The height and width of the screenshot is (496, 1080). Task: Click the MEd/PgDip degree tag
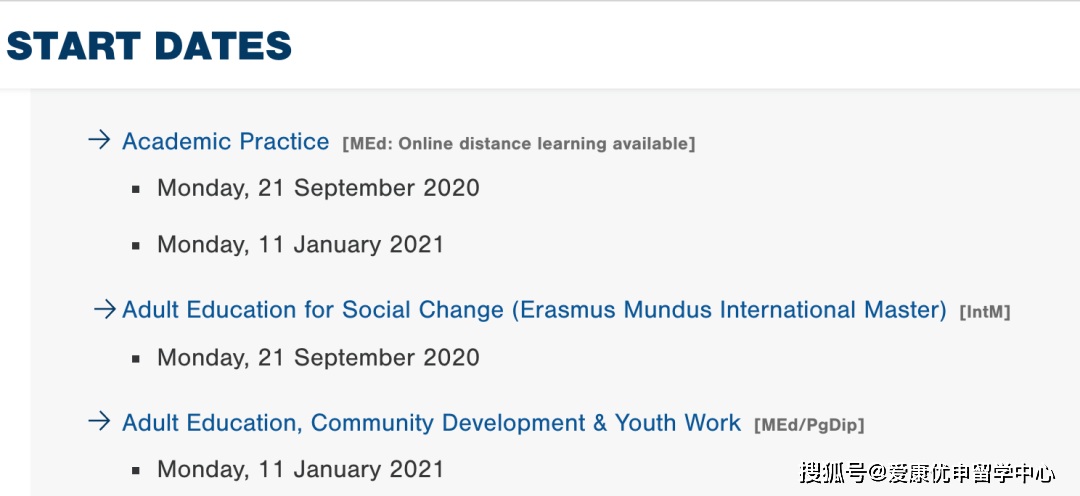tap(808, 425)
